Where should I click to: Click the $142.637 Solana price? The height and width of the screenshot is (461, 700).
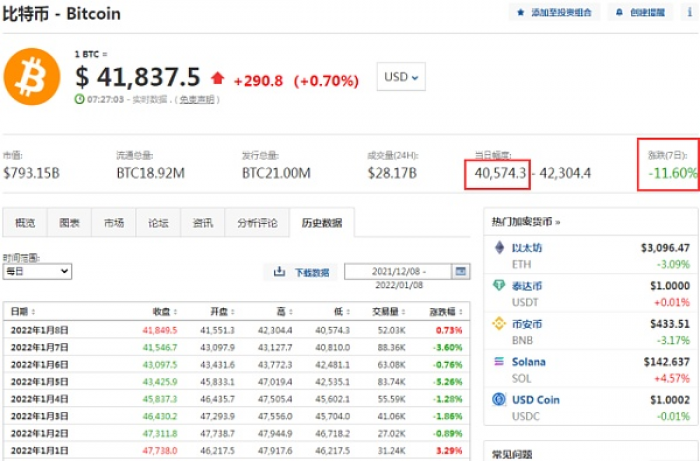coord(667,361)
